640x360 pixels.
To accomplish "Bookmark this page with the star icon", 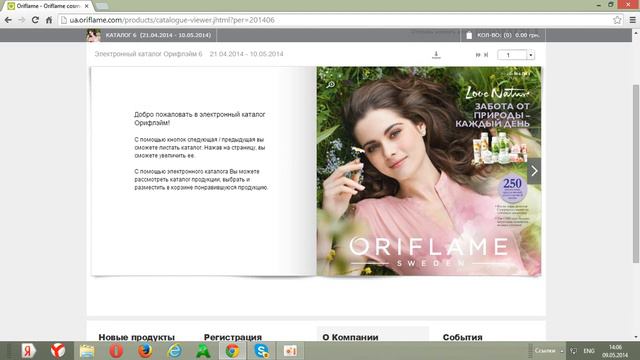I will (x=617, y=20).
